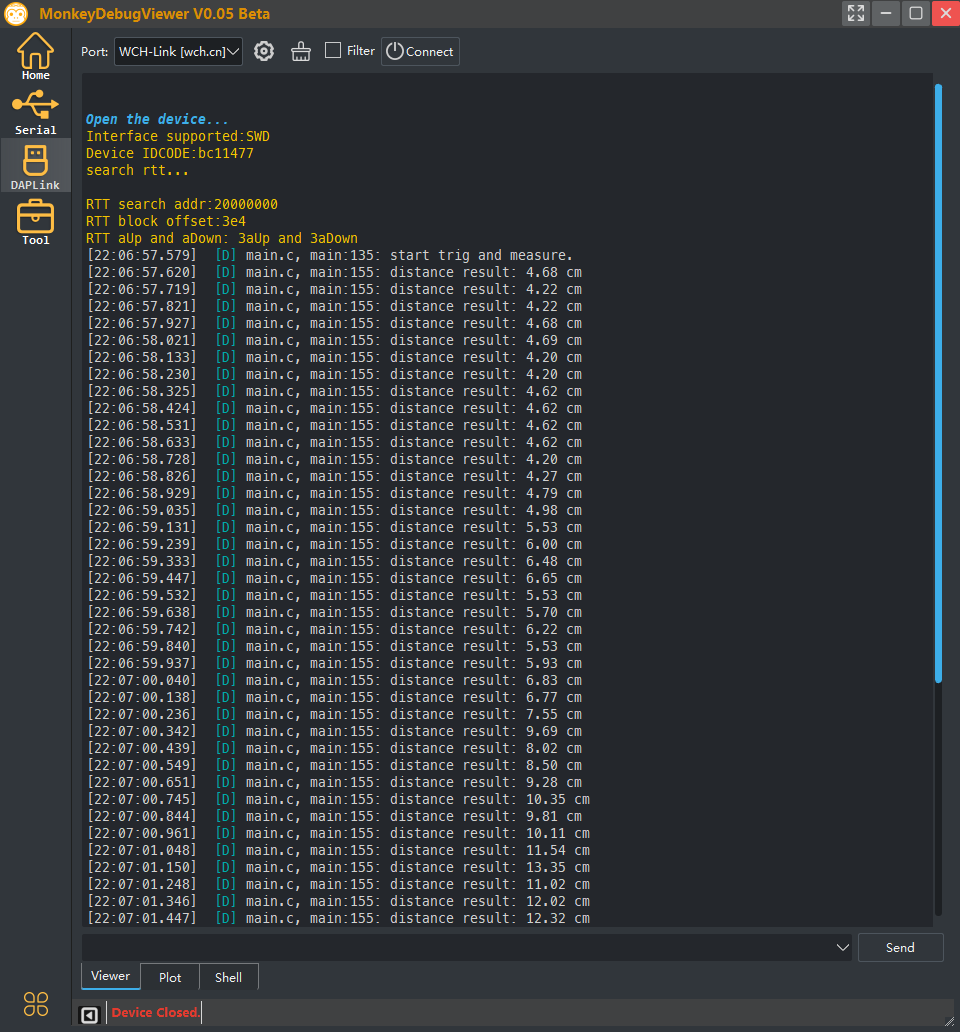The height and width of the screenshot is (1032, 960).
Task: Switch to the Viewer tab
Action: [111, 976]
